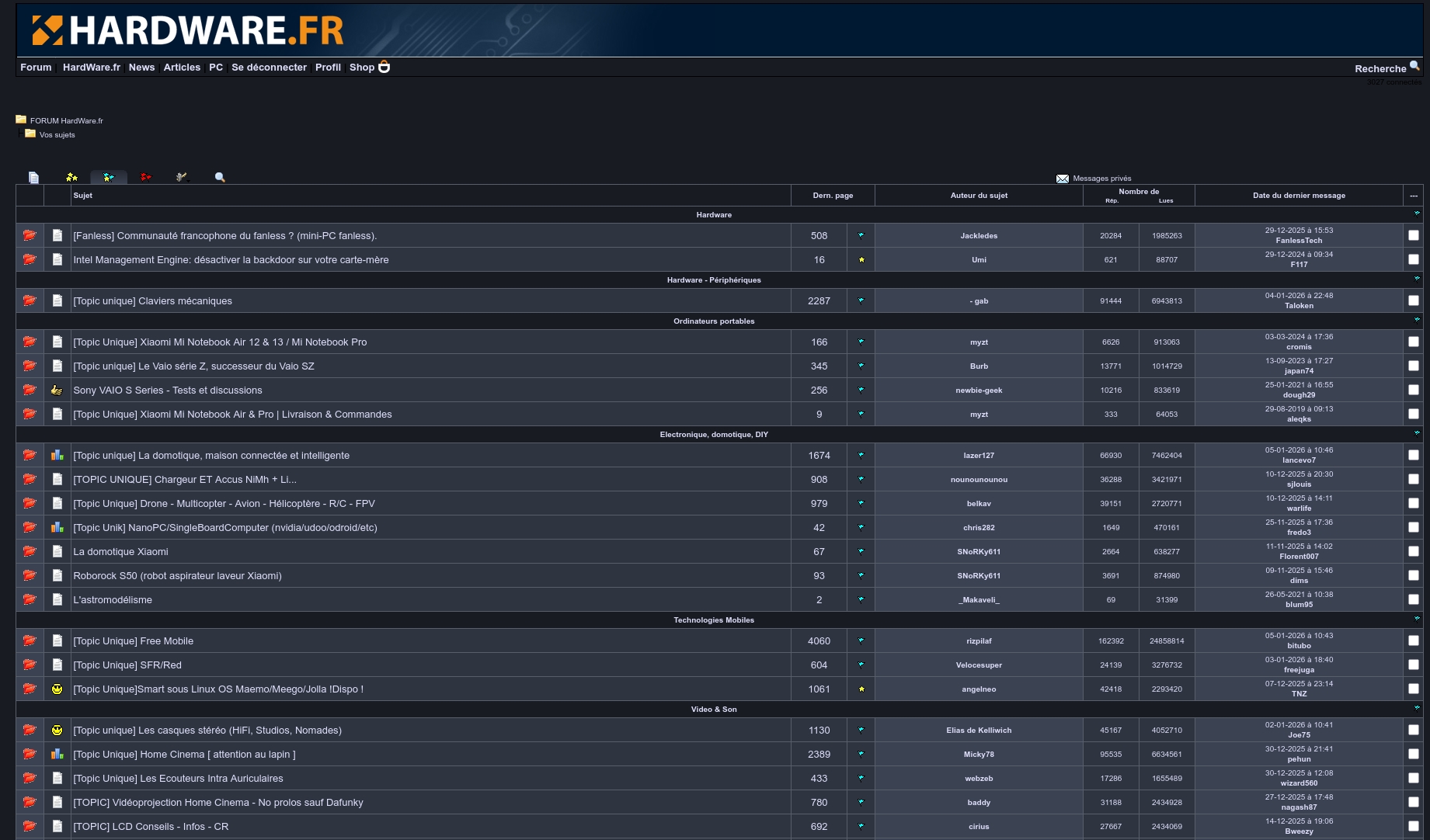Screen dimensions: 1430x840
Task: Check the box for the Fanless topic row
Action: pyautogui.click(x=1413, y=235)
